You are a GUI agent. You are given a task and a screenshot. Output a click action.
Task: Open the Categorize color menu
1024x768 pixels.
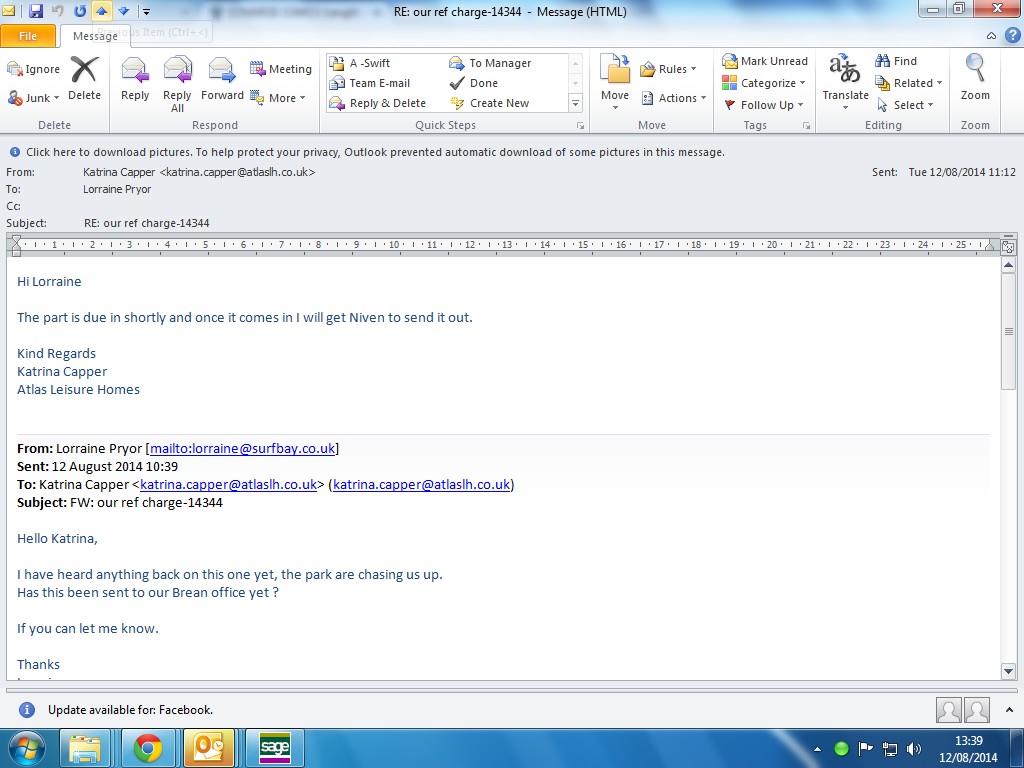763,83
